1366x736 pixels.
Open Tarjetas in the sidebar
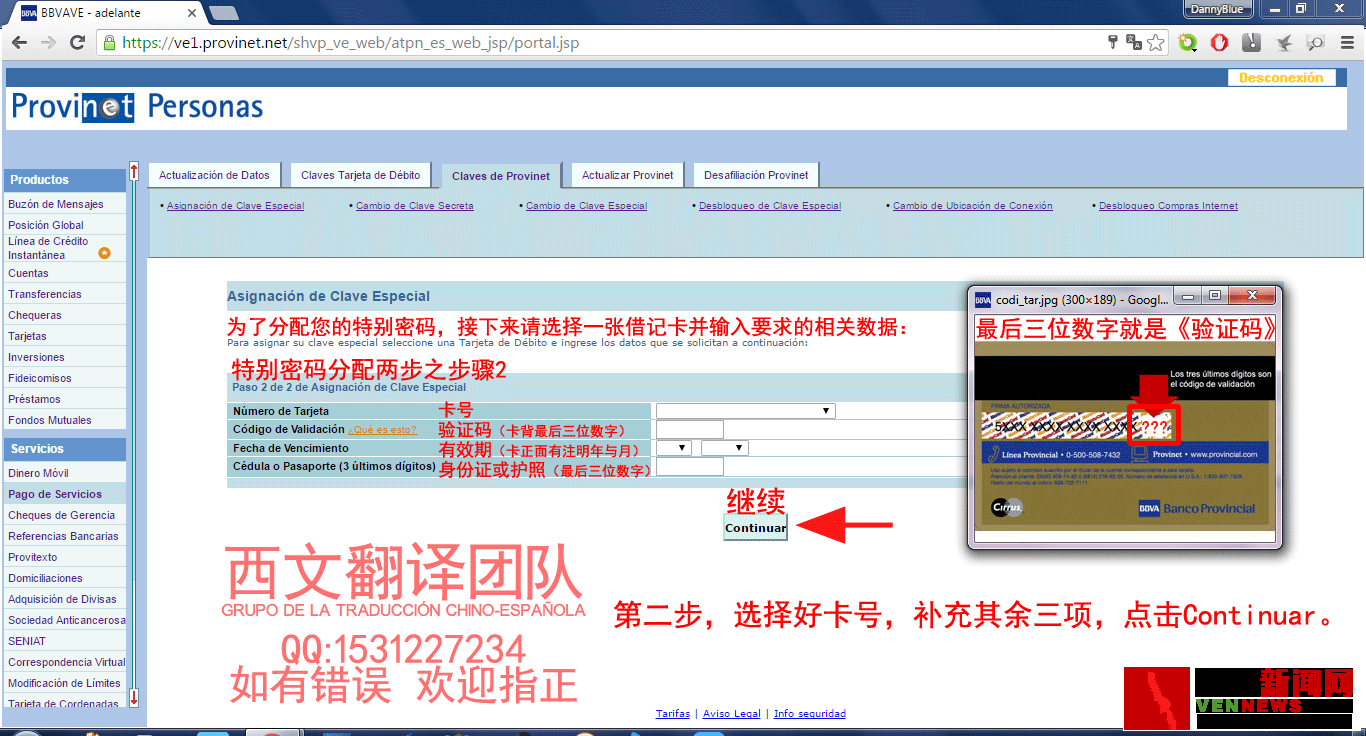click(65, 336)
